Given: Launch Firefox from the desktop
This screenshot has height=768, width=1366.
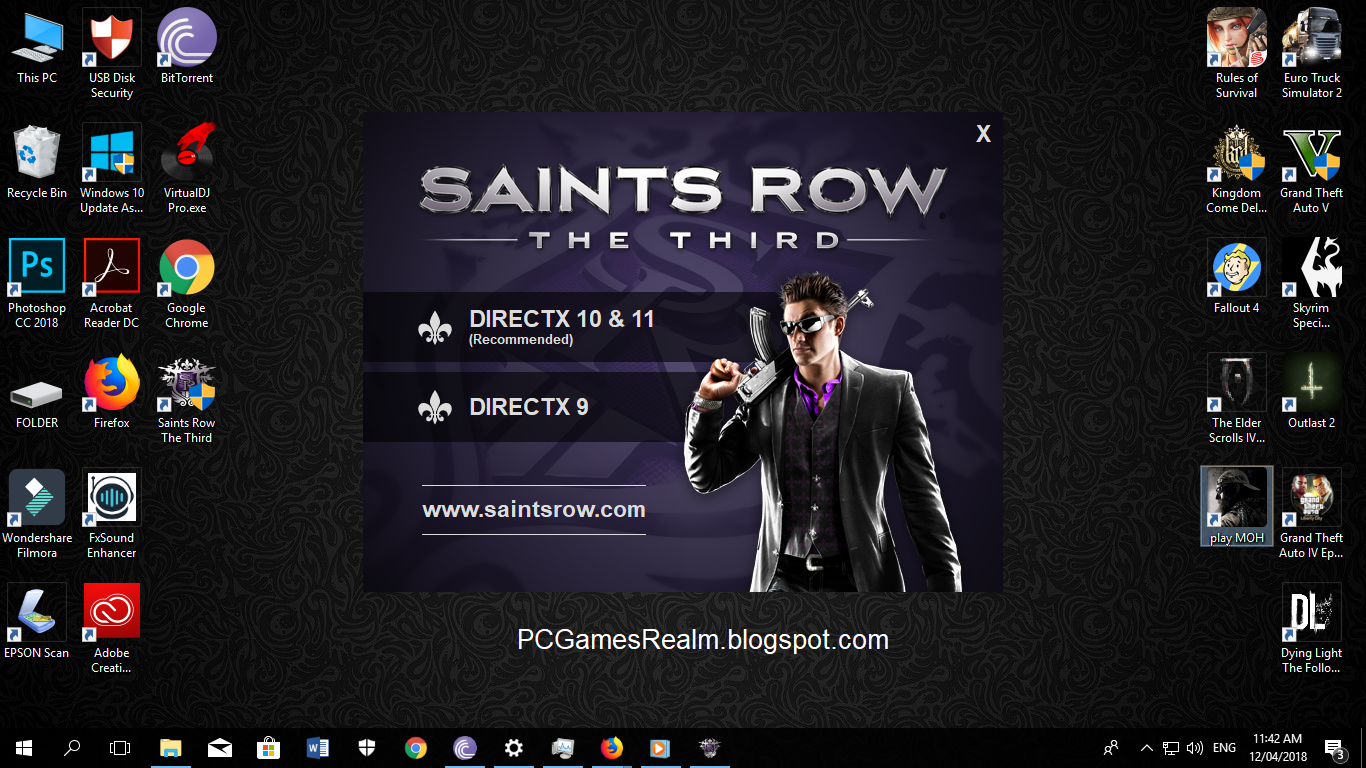Looking at the screenshot, I should (x=112, y=392).
